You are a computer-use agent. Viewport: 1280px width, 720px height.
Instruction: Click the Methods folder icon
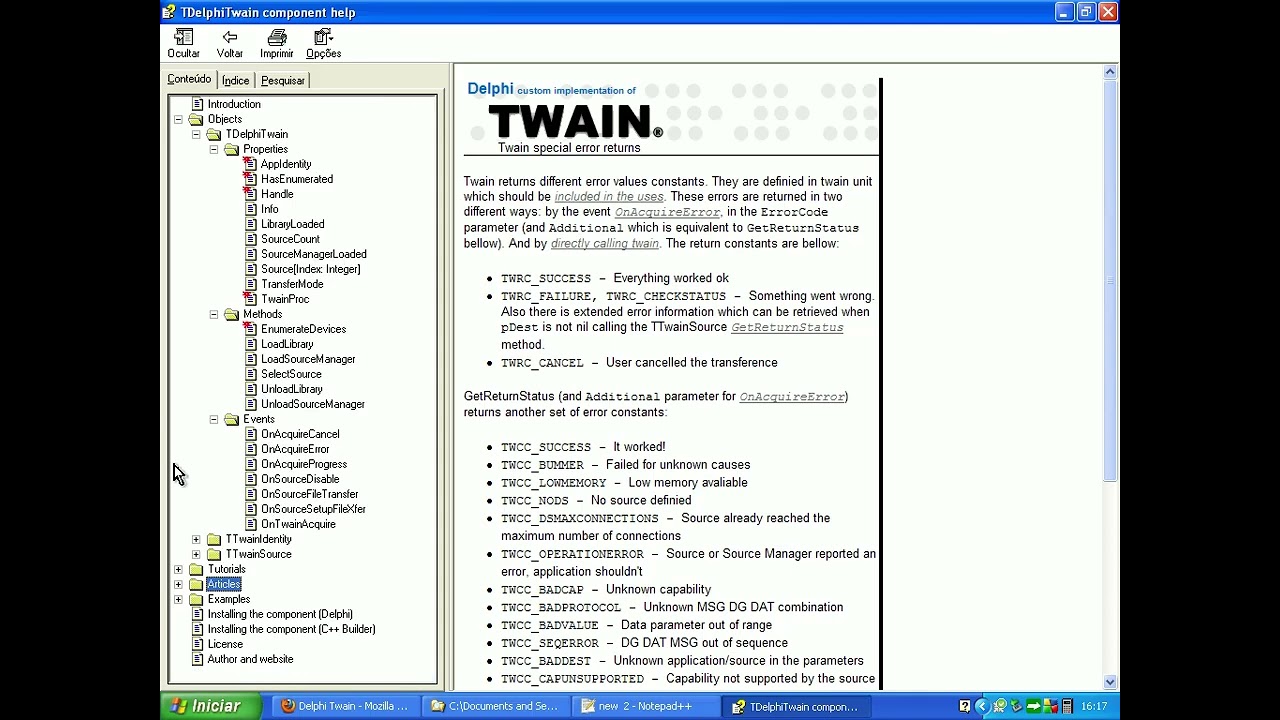232,314
